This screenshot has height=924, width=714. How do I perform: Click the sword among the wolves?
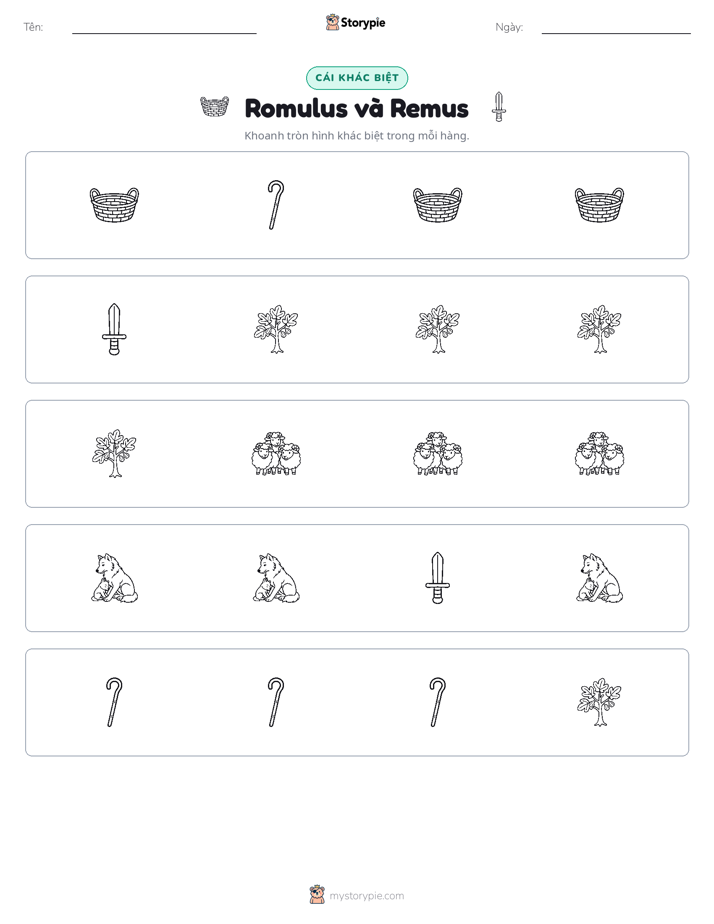click(437, 578)
